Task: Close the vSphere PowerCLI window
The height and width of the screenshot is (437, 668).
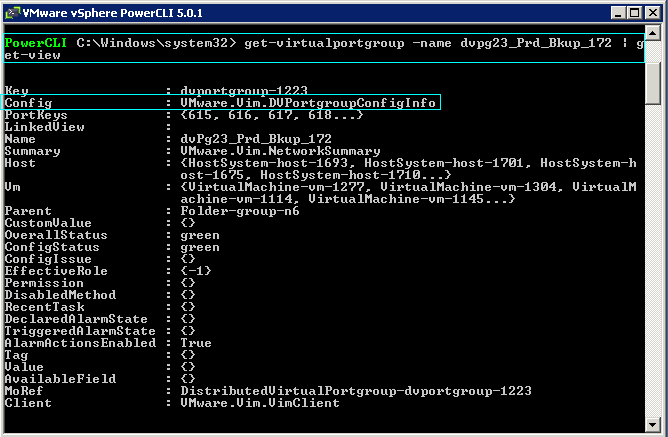Action: 653,13
